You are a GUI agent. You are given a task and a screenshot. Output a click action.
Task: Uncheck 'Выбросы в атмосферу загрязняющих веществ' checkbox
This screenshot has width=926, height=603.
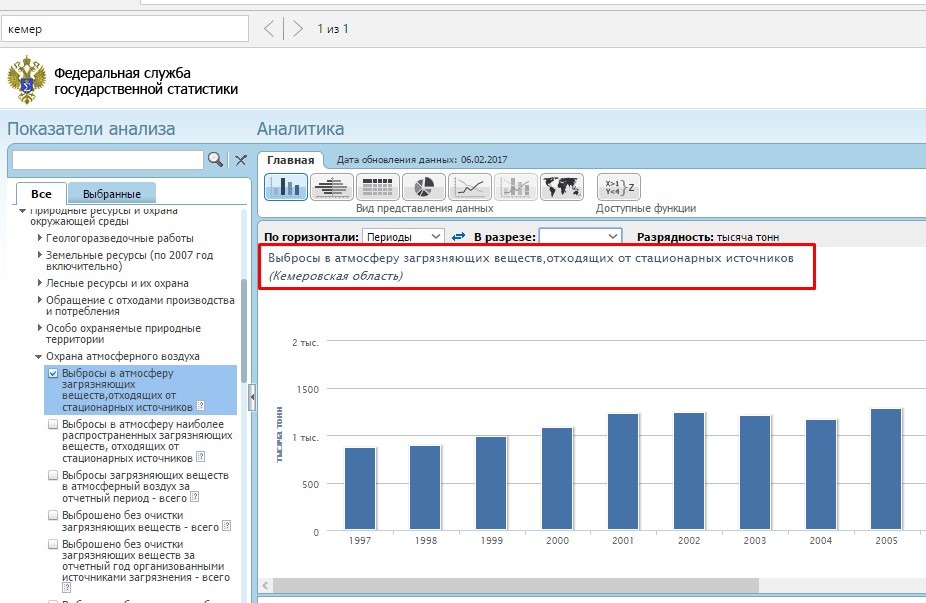point(53,373)
